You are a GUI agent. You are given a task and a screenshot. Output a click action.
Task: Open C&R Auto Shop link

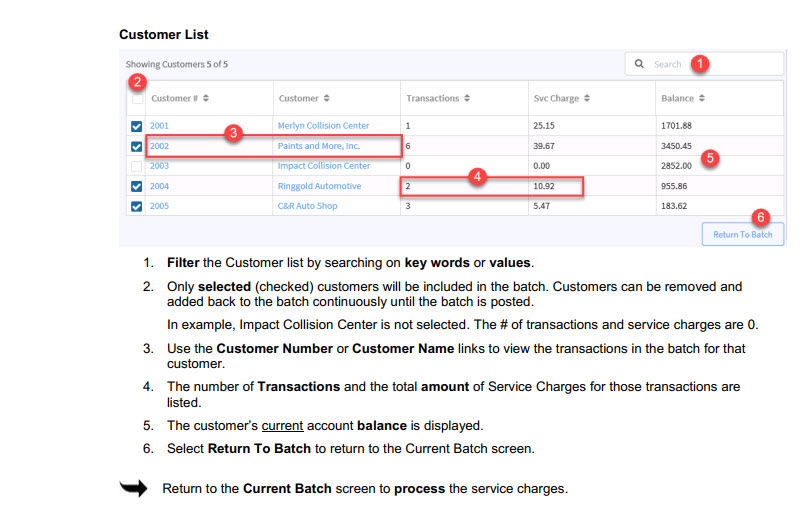307,206
